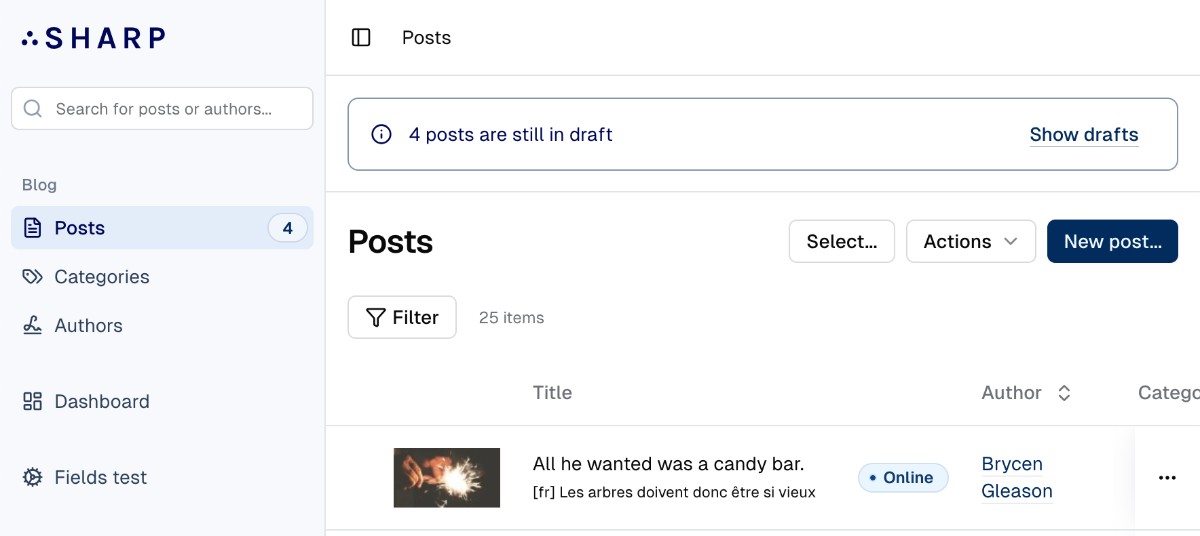
Task: Click the Fields test gear icon
Action: [33, 478]
